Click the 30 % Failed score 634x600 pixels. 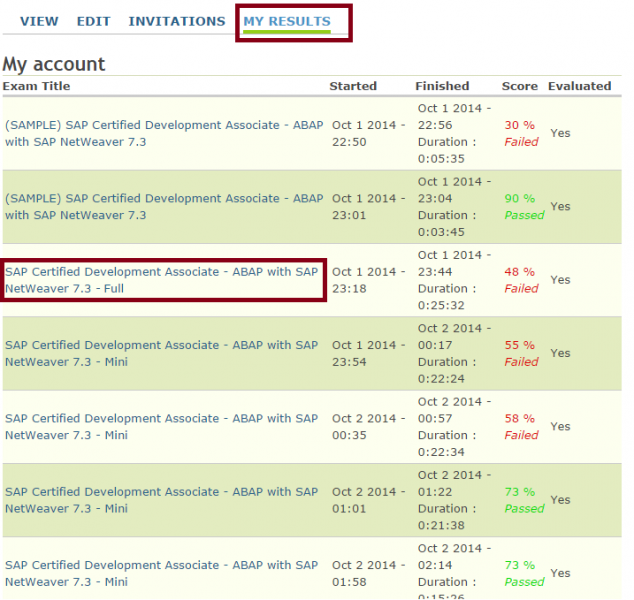520,133
